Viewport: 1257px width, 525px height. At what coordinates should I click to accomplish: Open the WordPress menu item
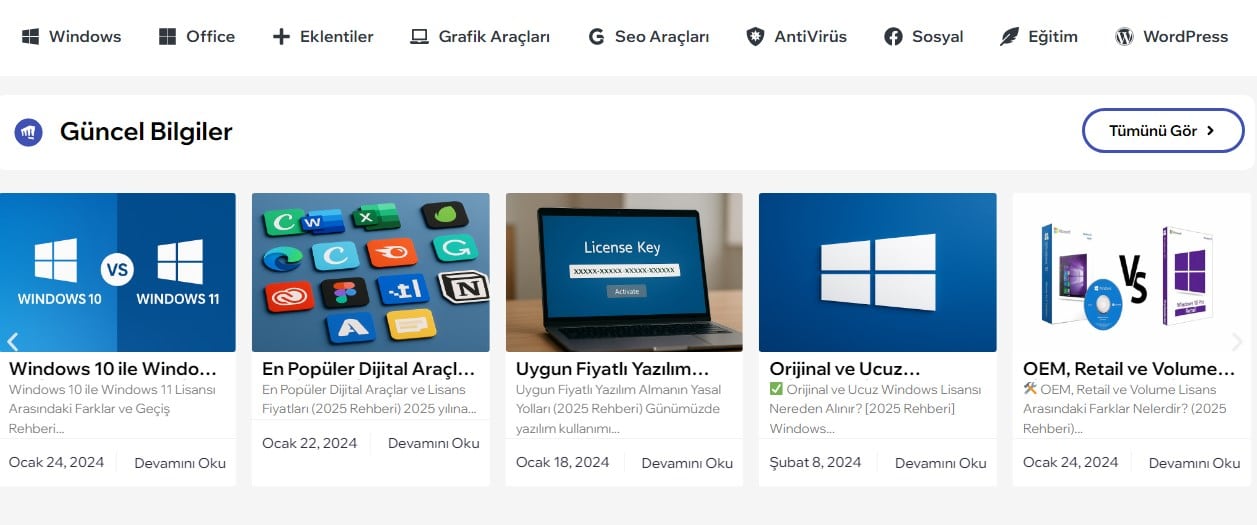(x=1172, y=37)
